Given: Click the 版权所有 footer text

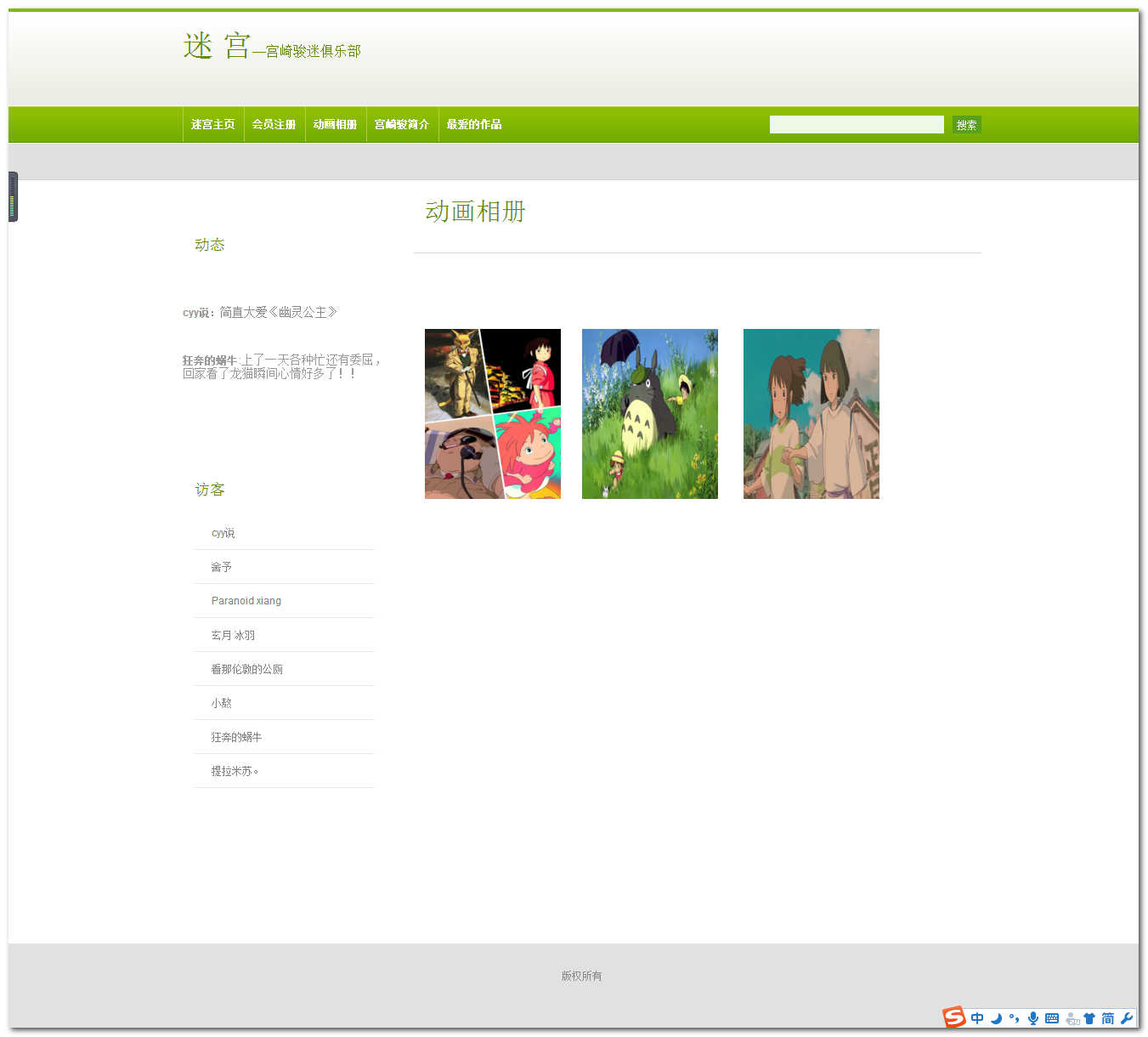Looking at the screenshot, I should pos(581,976).
